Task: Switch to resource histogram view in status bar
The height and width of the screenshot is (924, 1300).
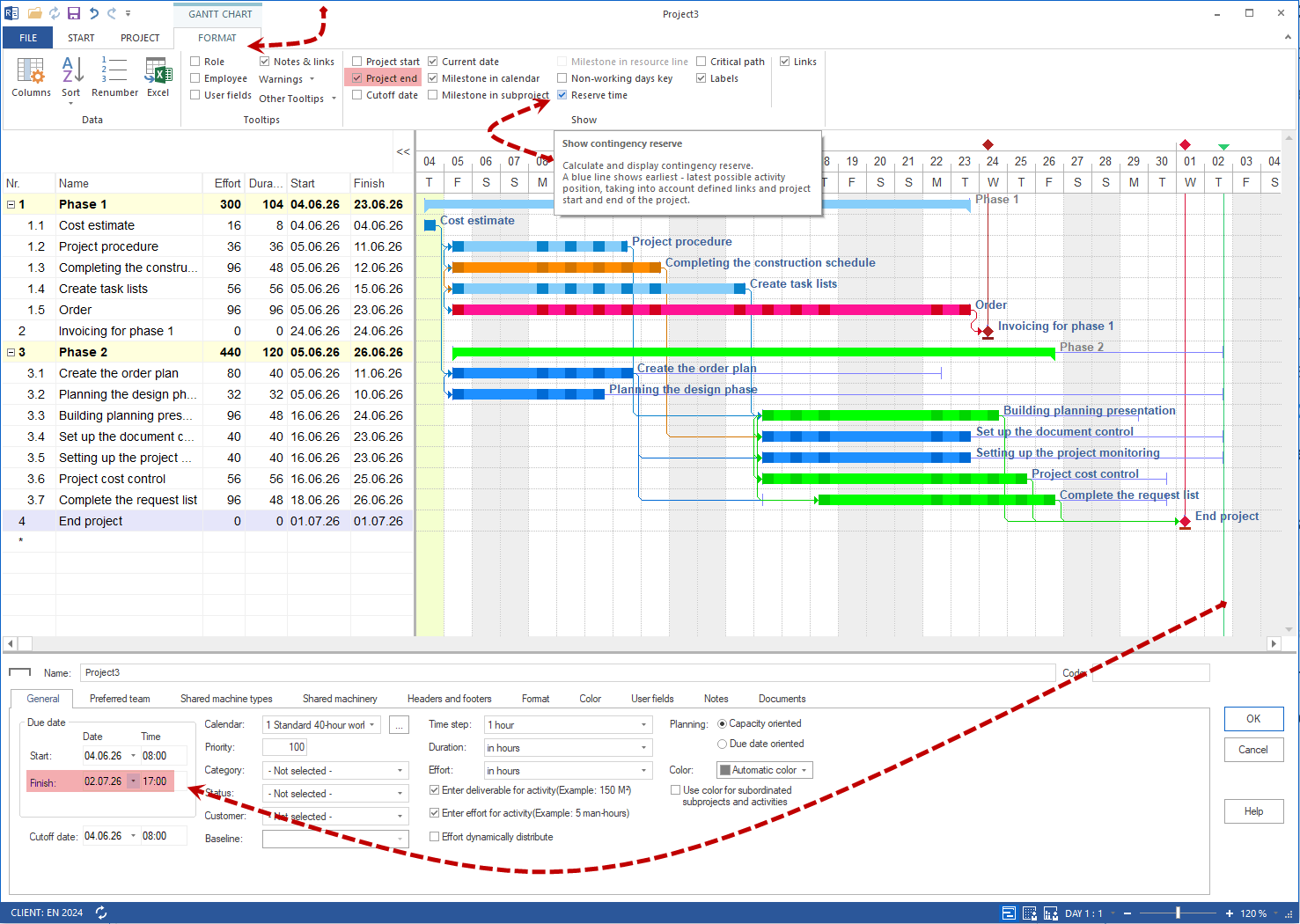Action: (x=1050, y=913)
